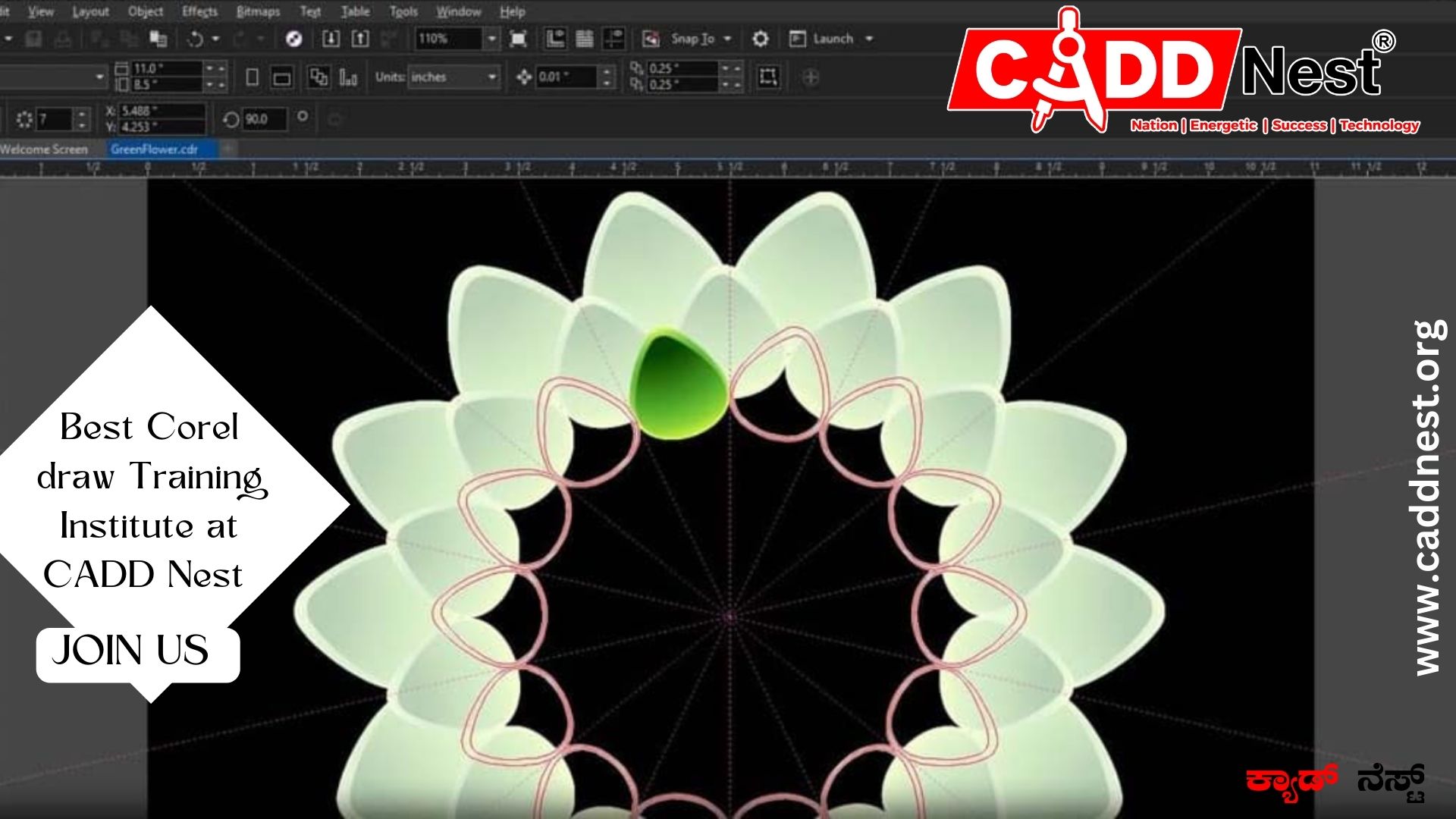Click the Quick customize plus icon
This screenshot has width=1456, height=819.
click(810, 77)
